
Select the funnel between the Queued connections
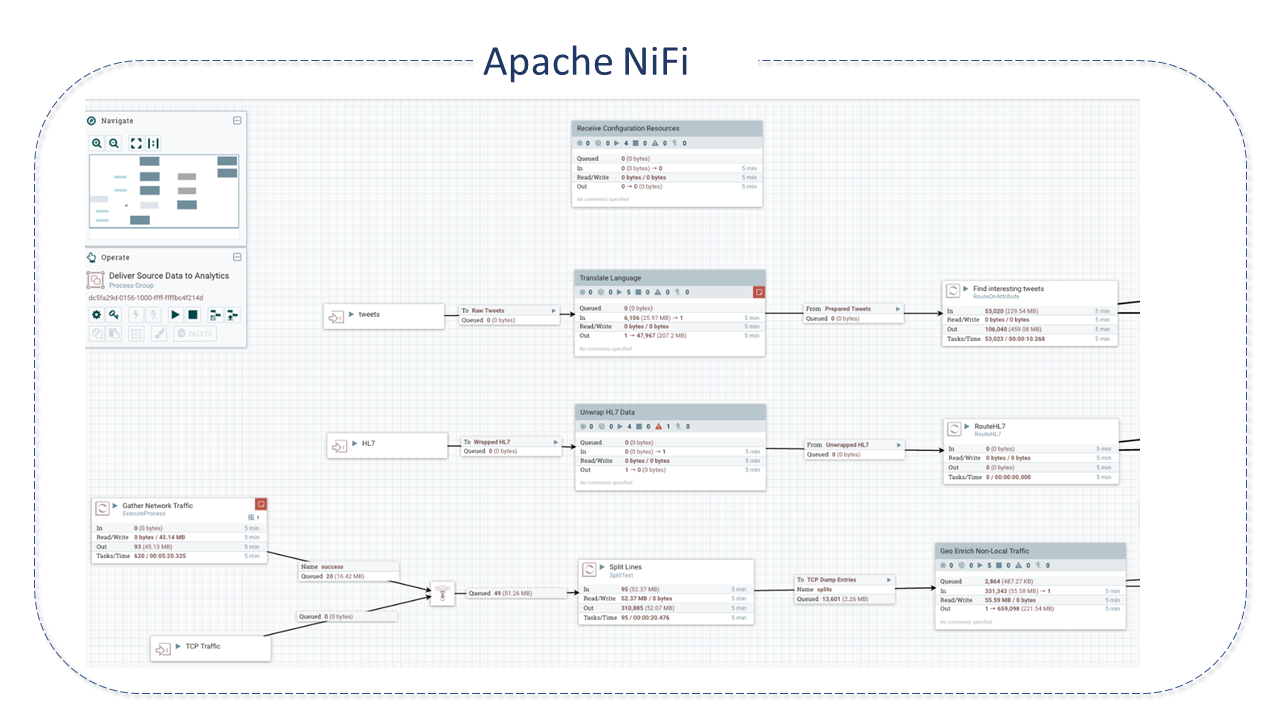click(441, 593)
